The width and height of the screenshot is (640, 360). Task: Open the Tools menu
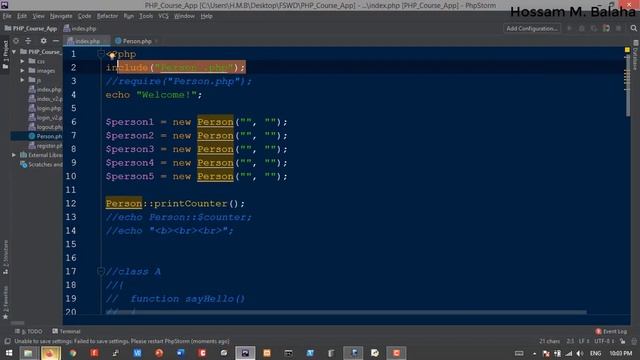[x=146, y=16]
